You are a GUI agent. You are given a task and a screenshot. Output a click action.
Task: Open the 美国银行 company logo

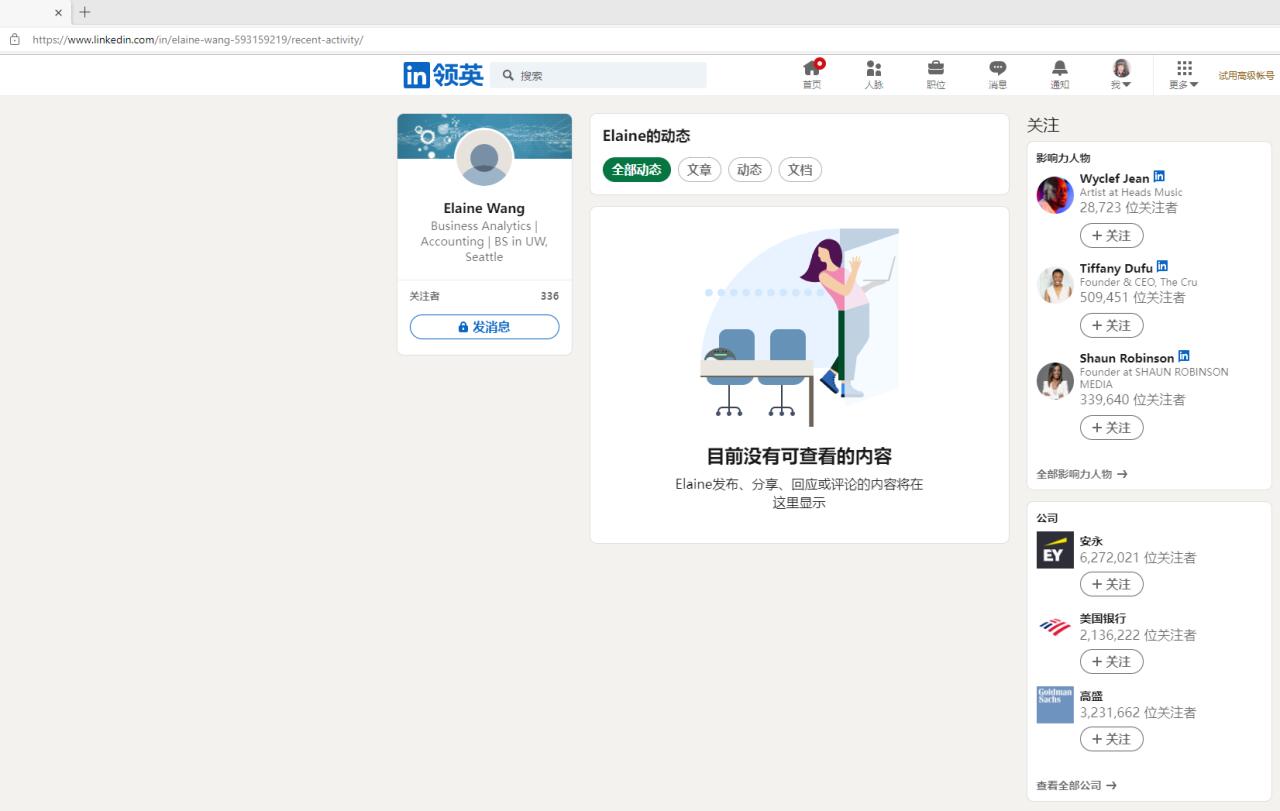(1055, 627)
